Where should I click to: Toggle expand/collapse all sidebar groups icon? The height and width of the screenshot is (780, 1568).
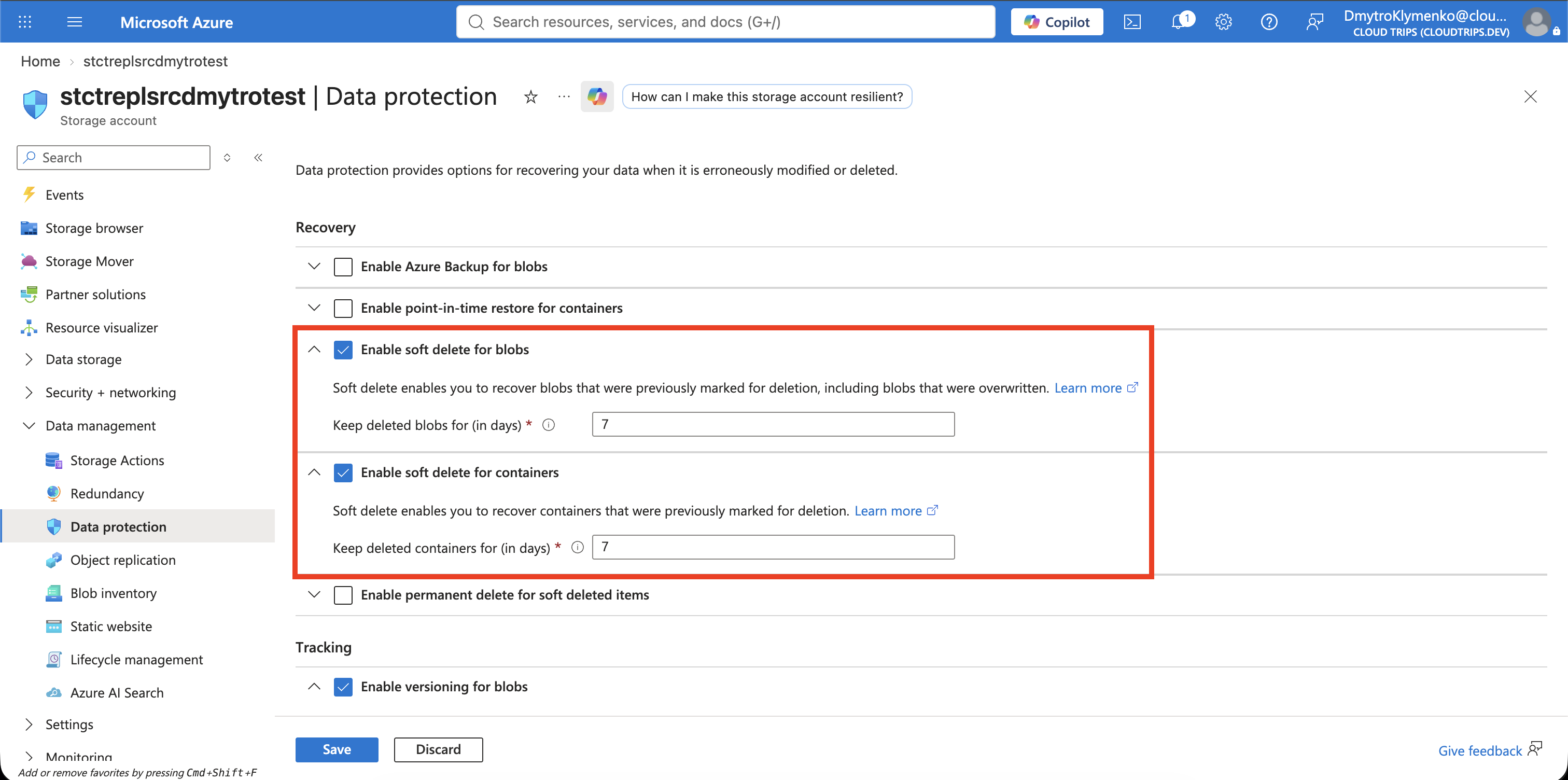227,158
